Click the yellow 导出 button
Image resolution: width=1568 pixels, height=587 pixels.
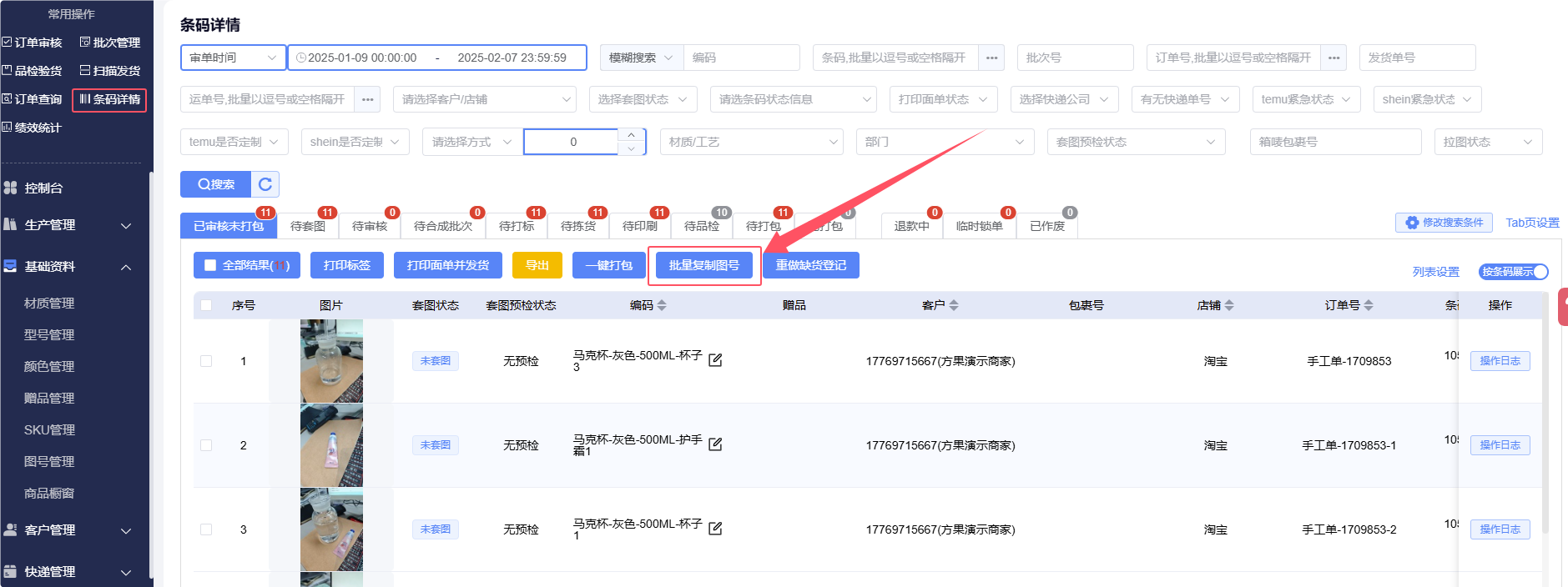pos(537,265)
